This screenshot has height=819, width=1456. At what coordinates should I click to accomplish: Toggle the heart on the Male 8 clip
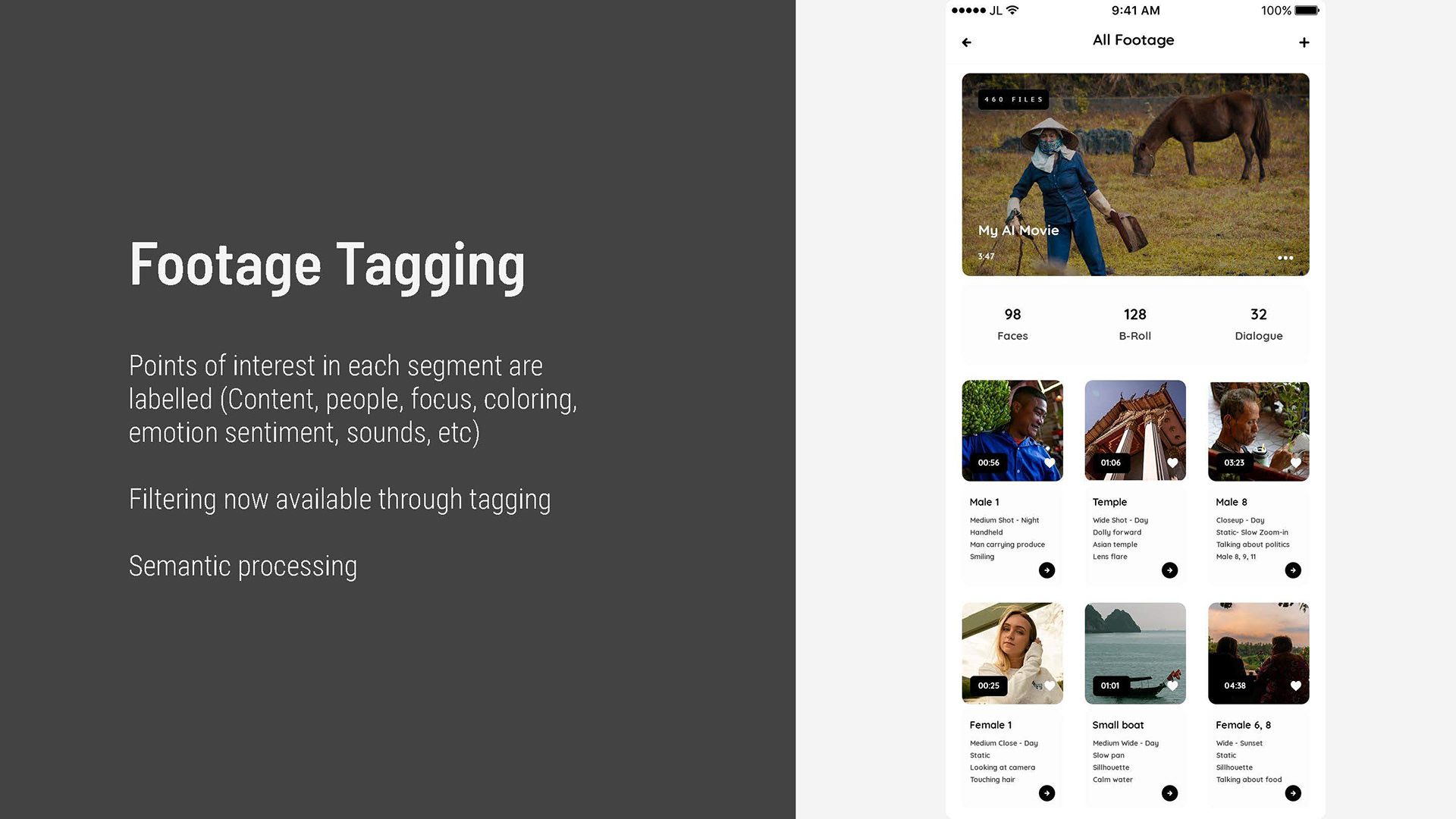[x=1295, y=463]
